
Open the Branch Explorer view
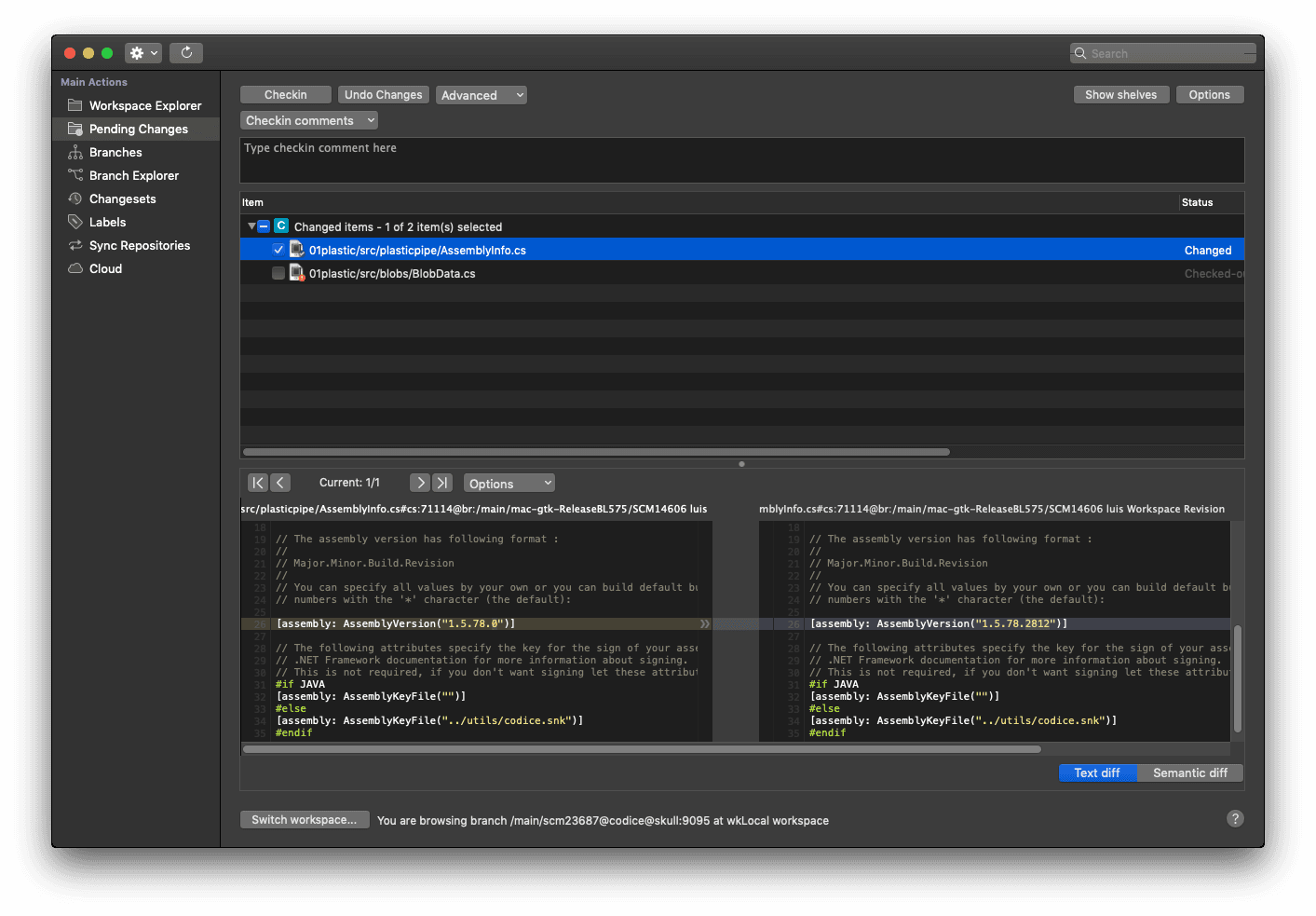click(133, 175)
